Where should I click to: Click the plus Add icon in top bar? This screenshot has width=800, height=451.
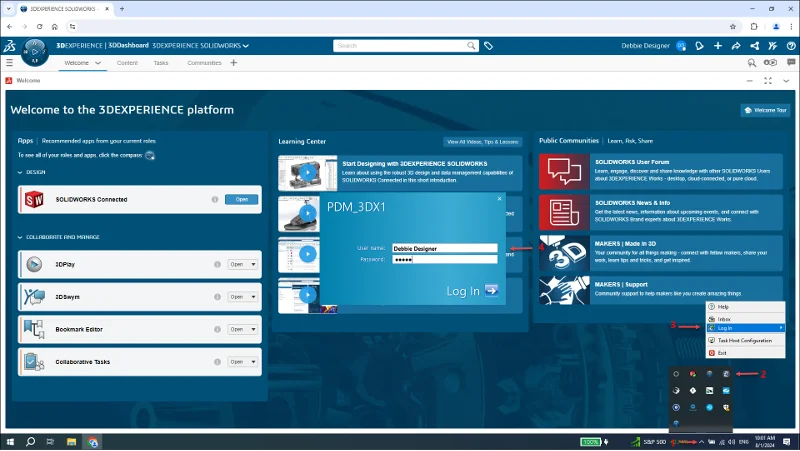click(718, 46)
